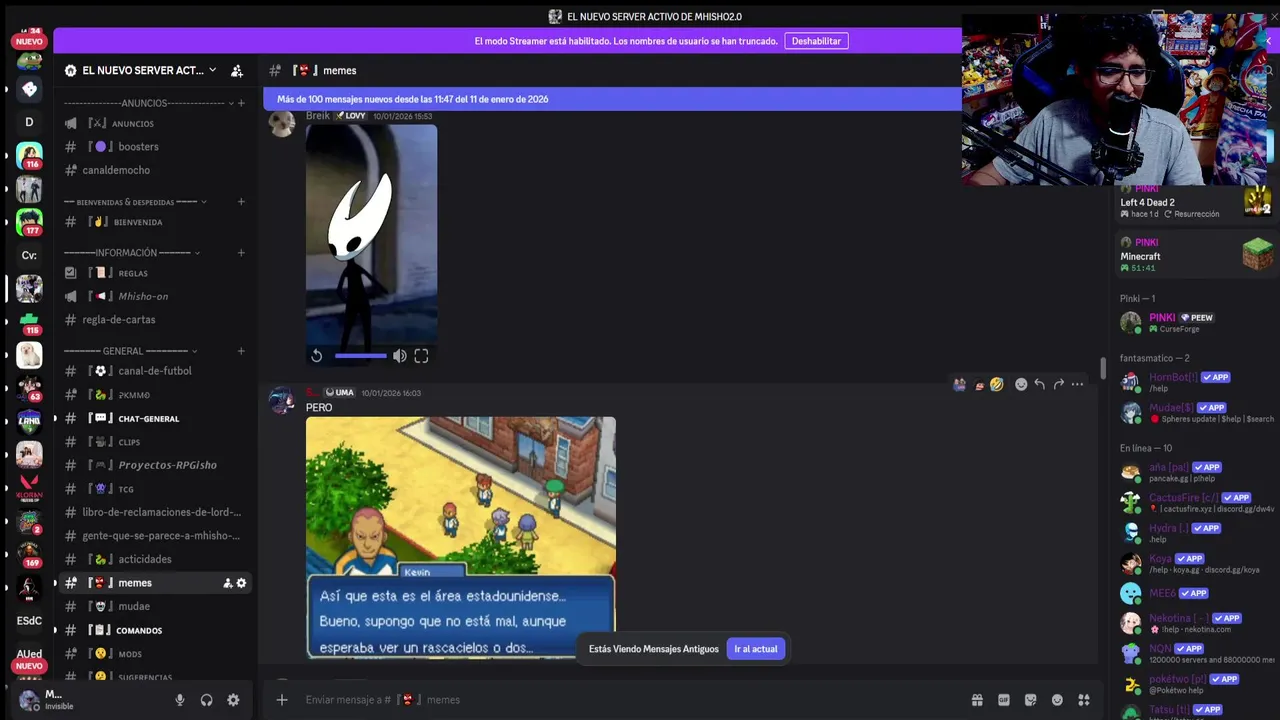Mute the video with speaker icon
The width and height of the screenshot is (1280, 720).
point(399,356)
